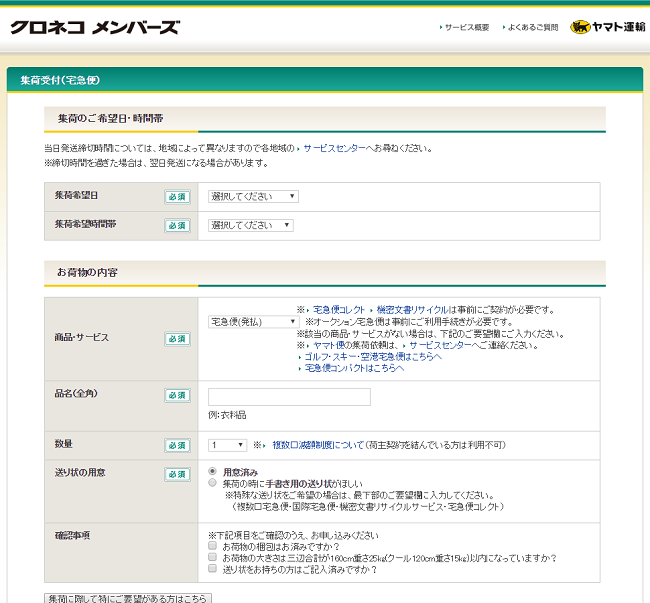Open the ゴルフ・スキー・空港宅急便はこちらへ link

tap(373, 357)
